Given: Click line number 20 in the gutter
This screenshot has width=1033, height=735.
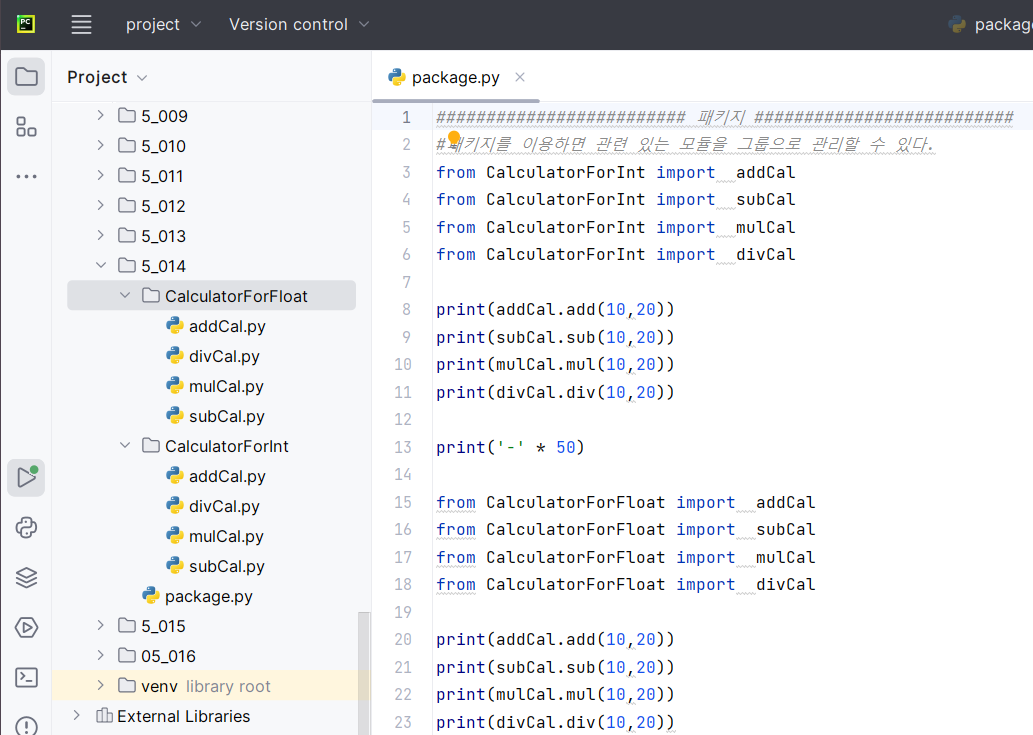Looking at the screenshot, I should [x=403, y=640].
